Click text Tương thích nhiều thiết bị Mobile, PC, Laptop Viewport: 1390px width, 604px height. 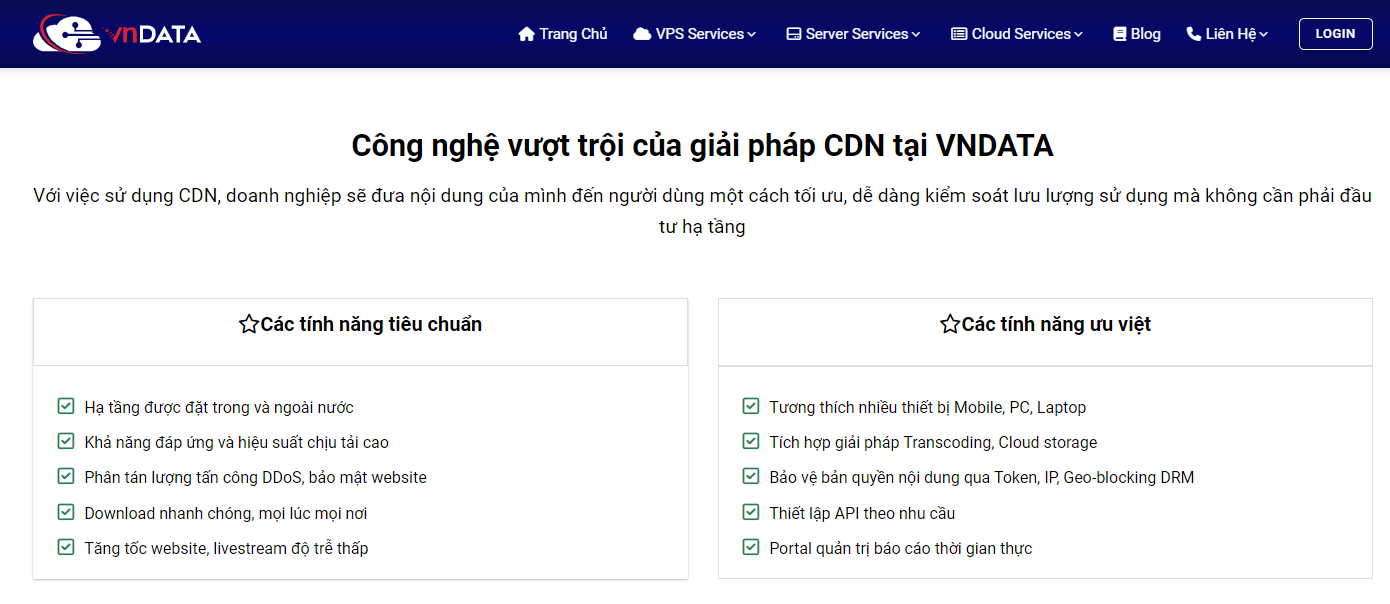click(x=927, y=407)
